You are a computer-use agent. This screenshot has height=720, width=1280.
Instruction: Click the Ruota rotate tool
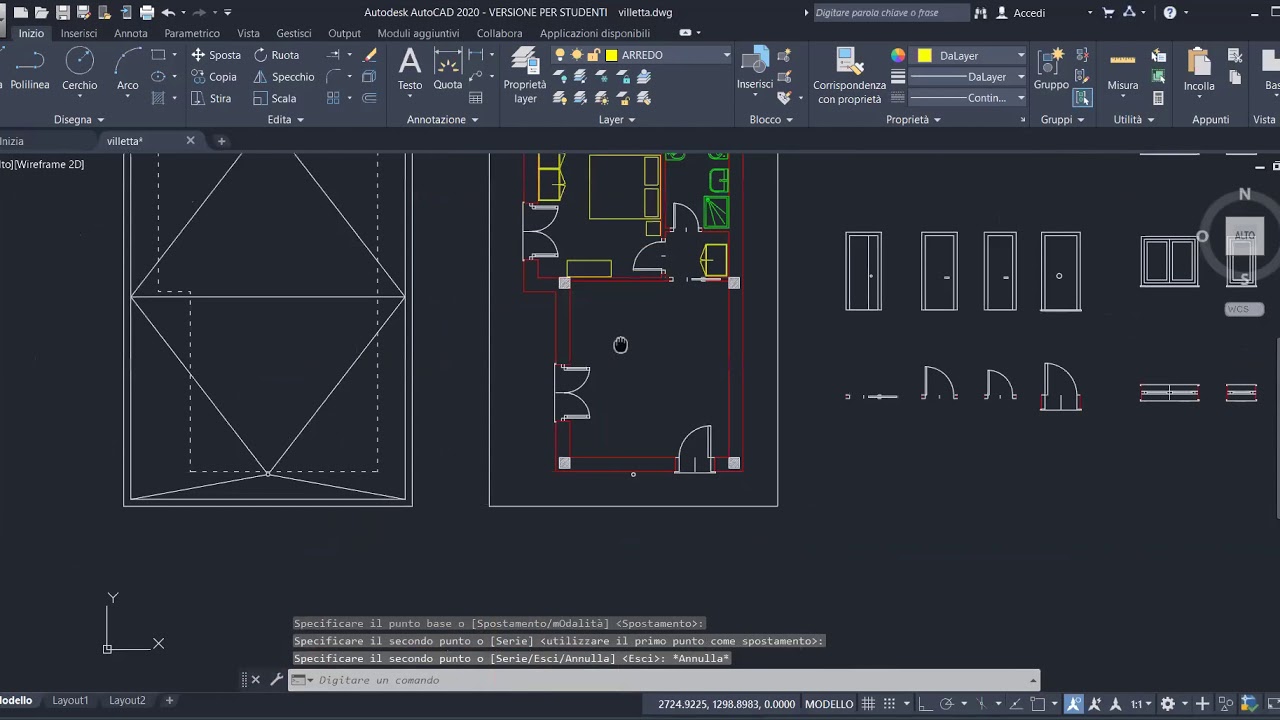point(276,55)
